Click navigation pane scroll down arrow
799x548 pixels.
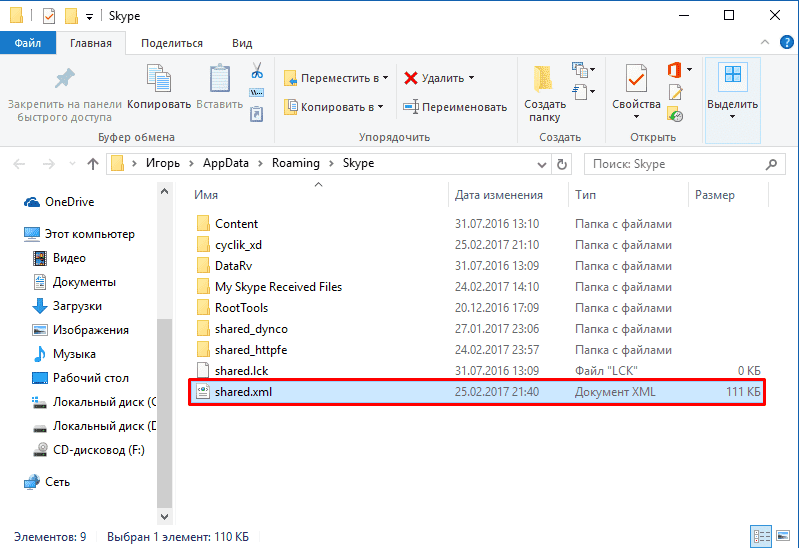pyautogui.click(x=164, y=516)
